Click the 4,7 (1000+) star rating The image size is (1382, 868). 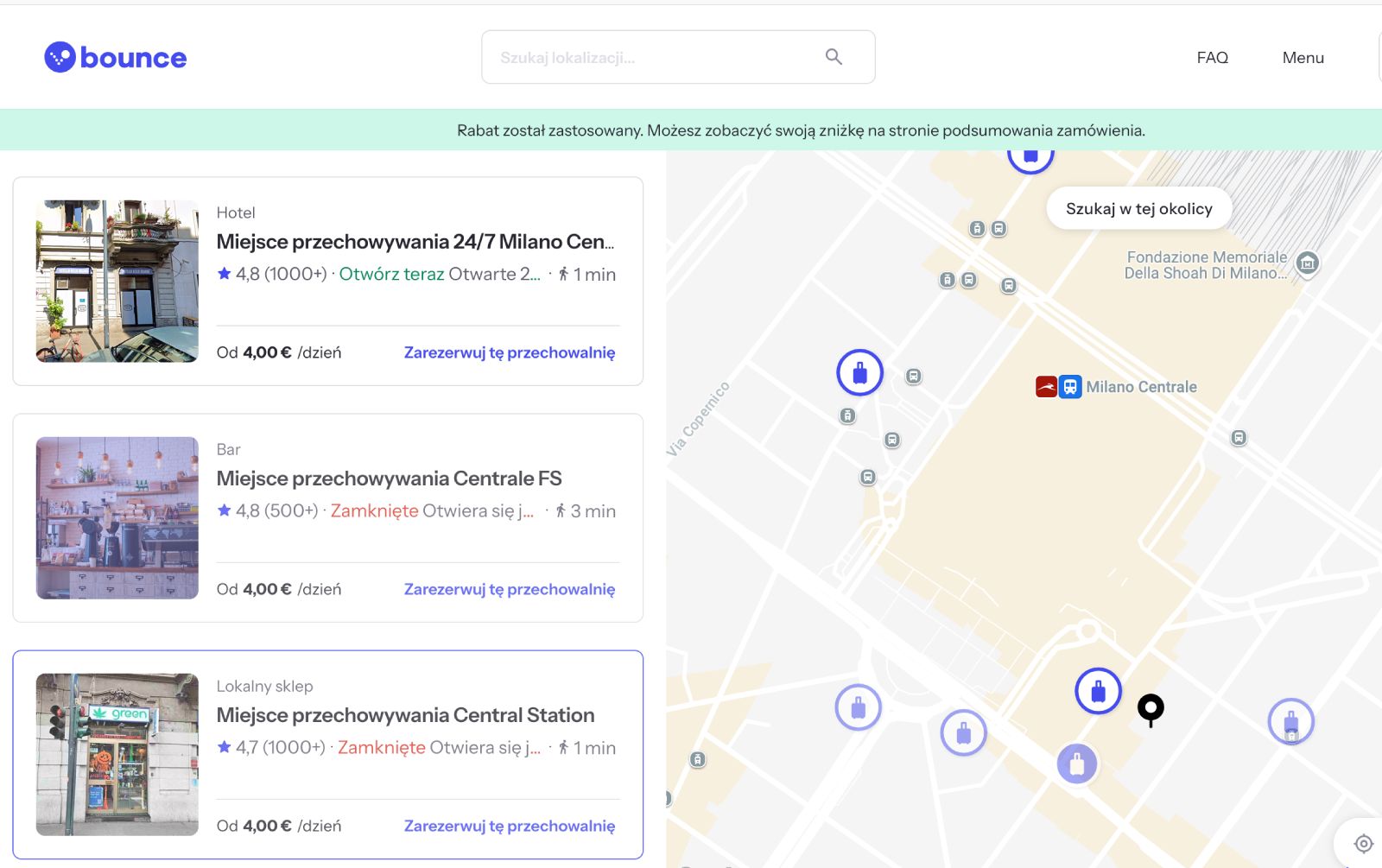click(271, 747)
